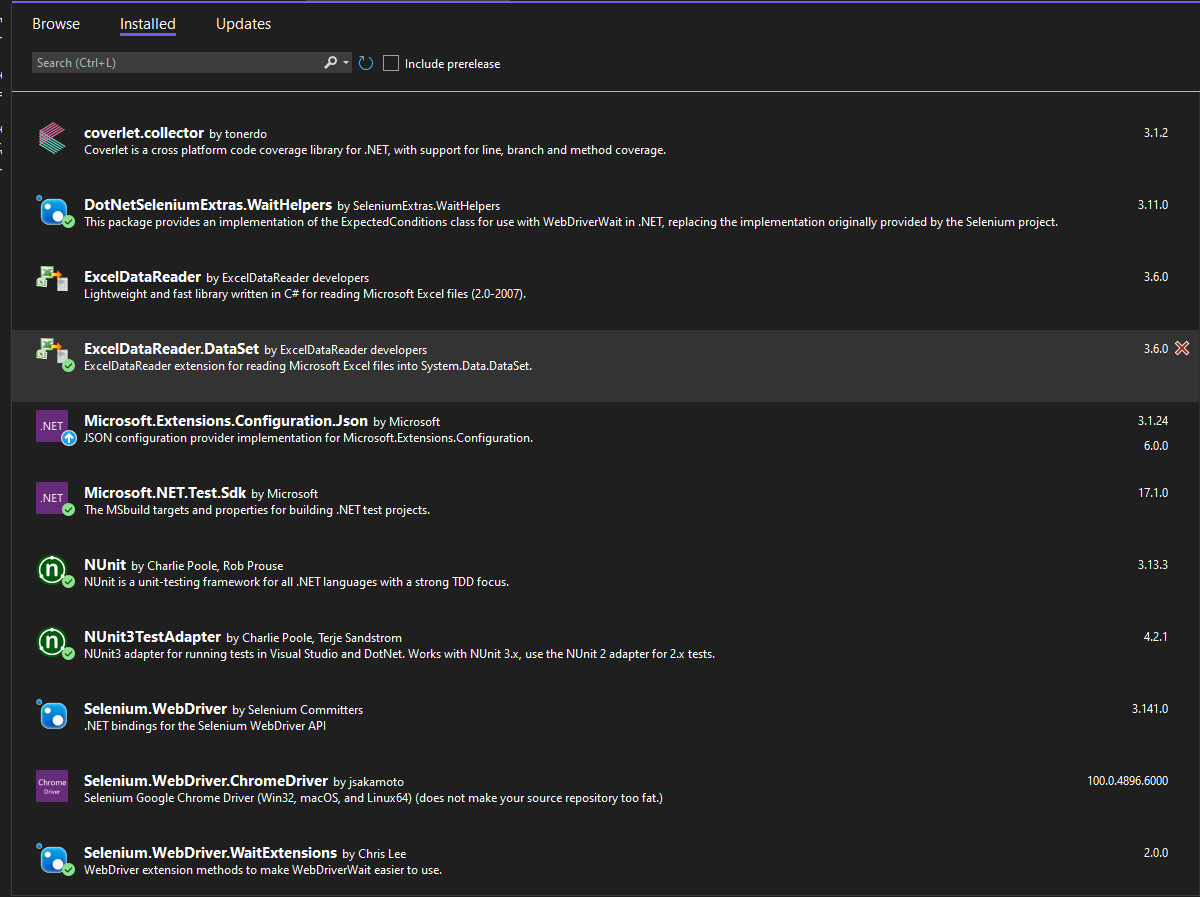This screenshot has width=1200, height=897.
Task: Click the coverlet.collector description line
Action: pos(375,150)
